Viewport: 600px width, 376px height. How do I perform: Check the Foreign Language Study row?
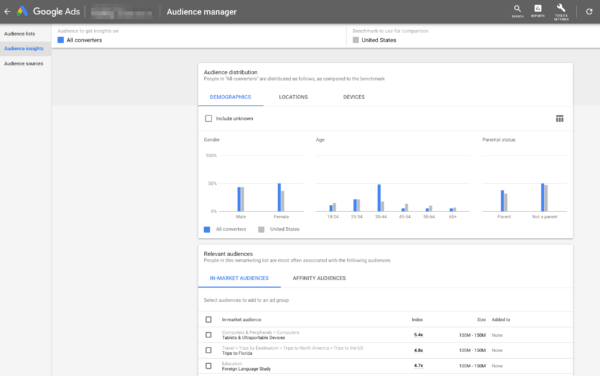[x=209, y=366]
